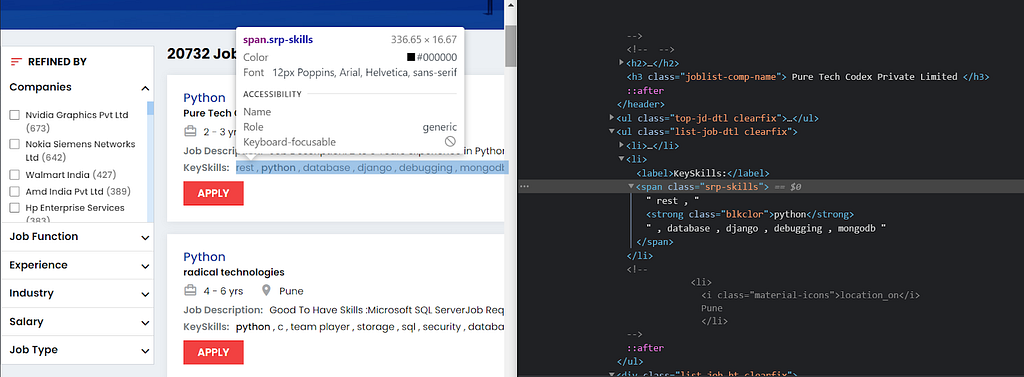This screenshot has width=1024, height=377.
Task: Expand the Job Type filter
Action: coord(145,351)
